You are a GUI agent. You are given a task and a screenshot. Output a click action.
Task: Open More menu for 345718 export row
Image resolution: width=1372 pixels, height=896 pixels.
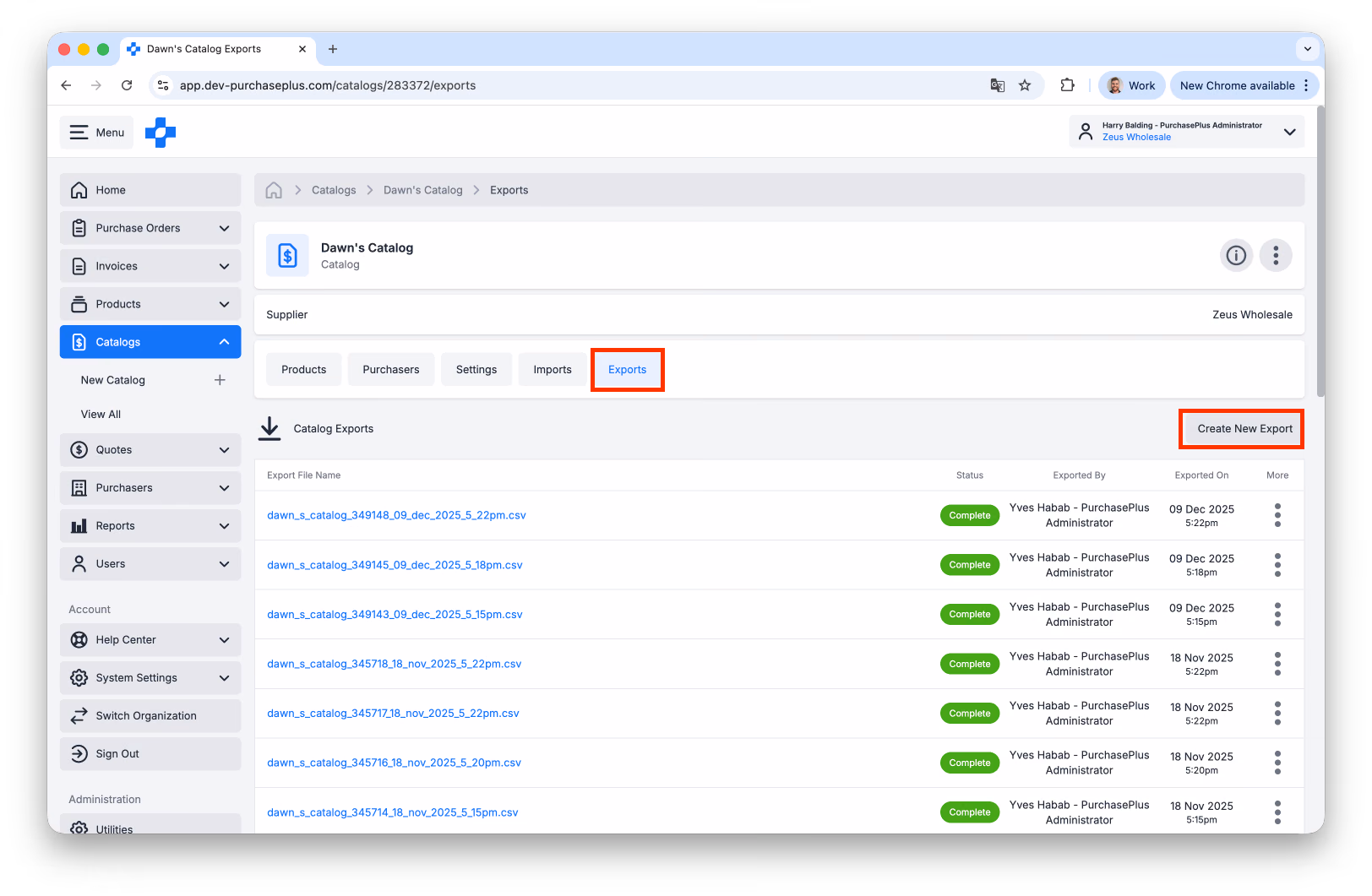click(1277, 664)
